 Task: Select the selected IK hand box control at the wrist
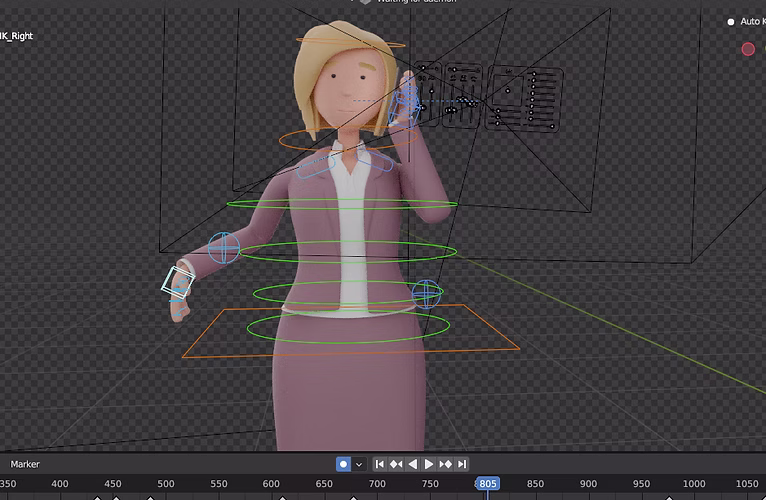coord(178,282)
